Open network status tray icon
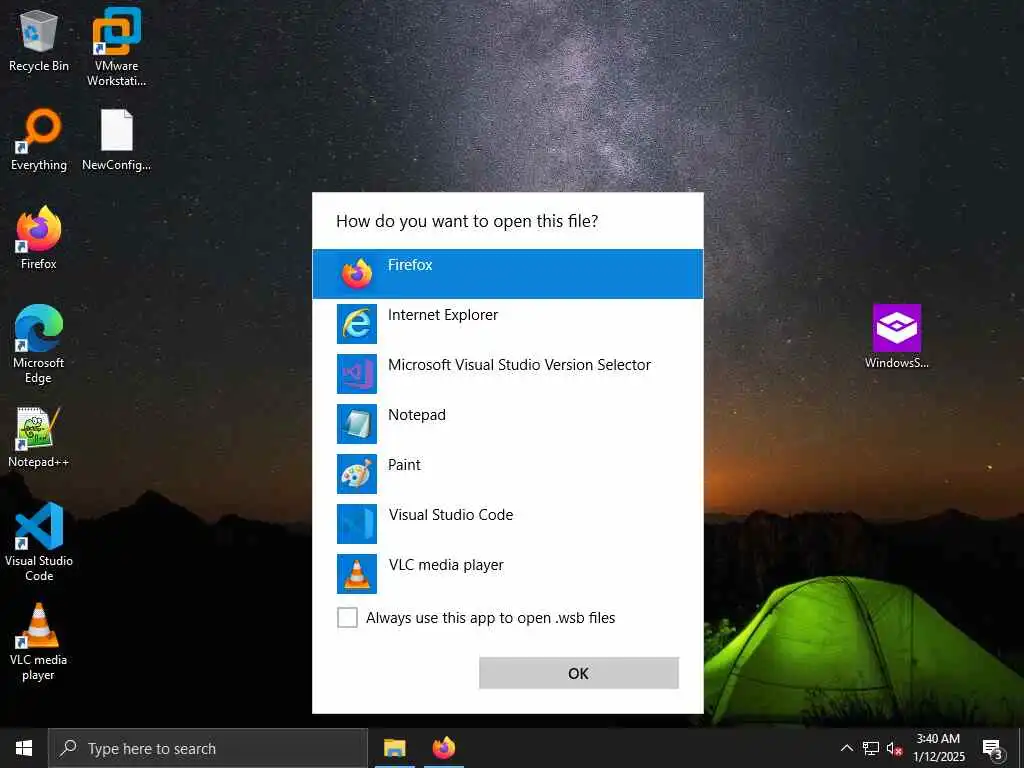Screen dimensions: 1024x768 [871, 748]
